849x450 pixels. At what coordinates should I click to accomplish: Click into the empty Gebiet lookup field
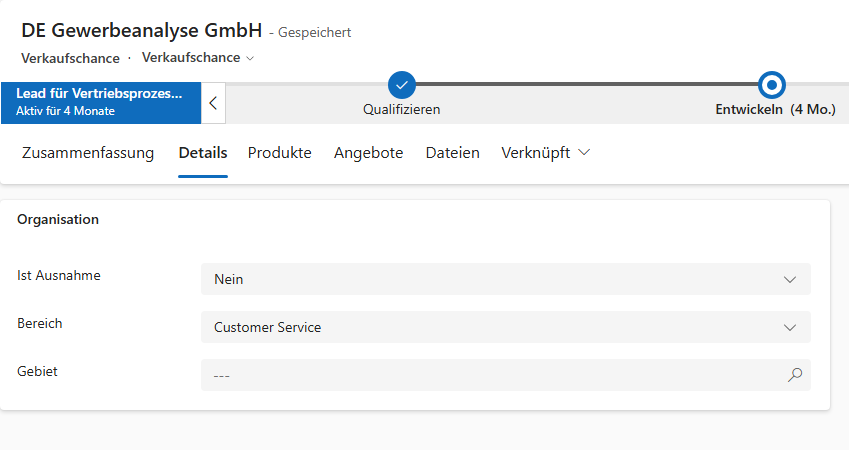(x=490, y=375)
